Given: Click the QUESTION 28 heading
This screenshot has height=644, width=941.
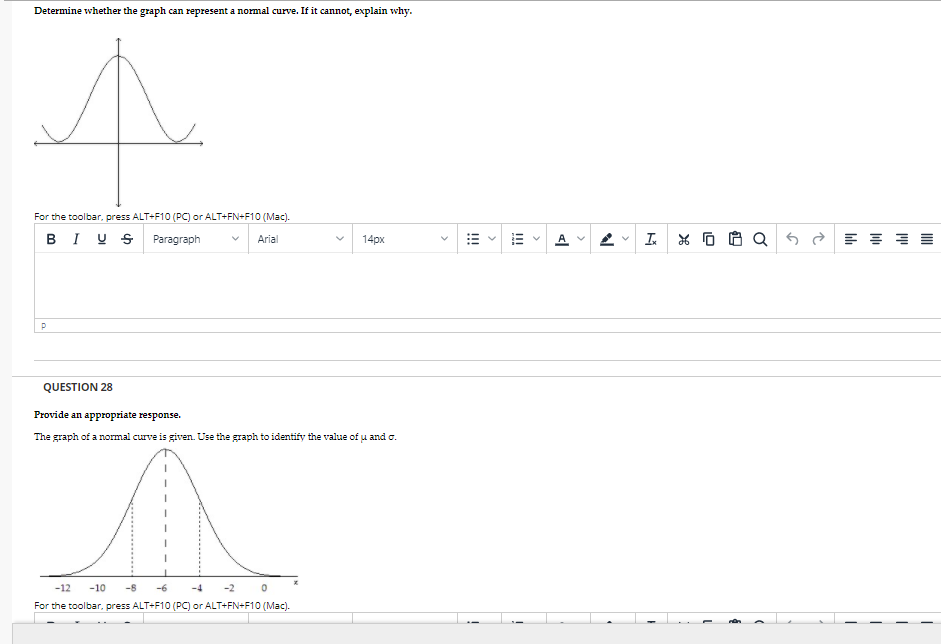Looking at the screenshot, I should (77, 387).
